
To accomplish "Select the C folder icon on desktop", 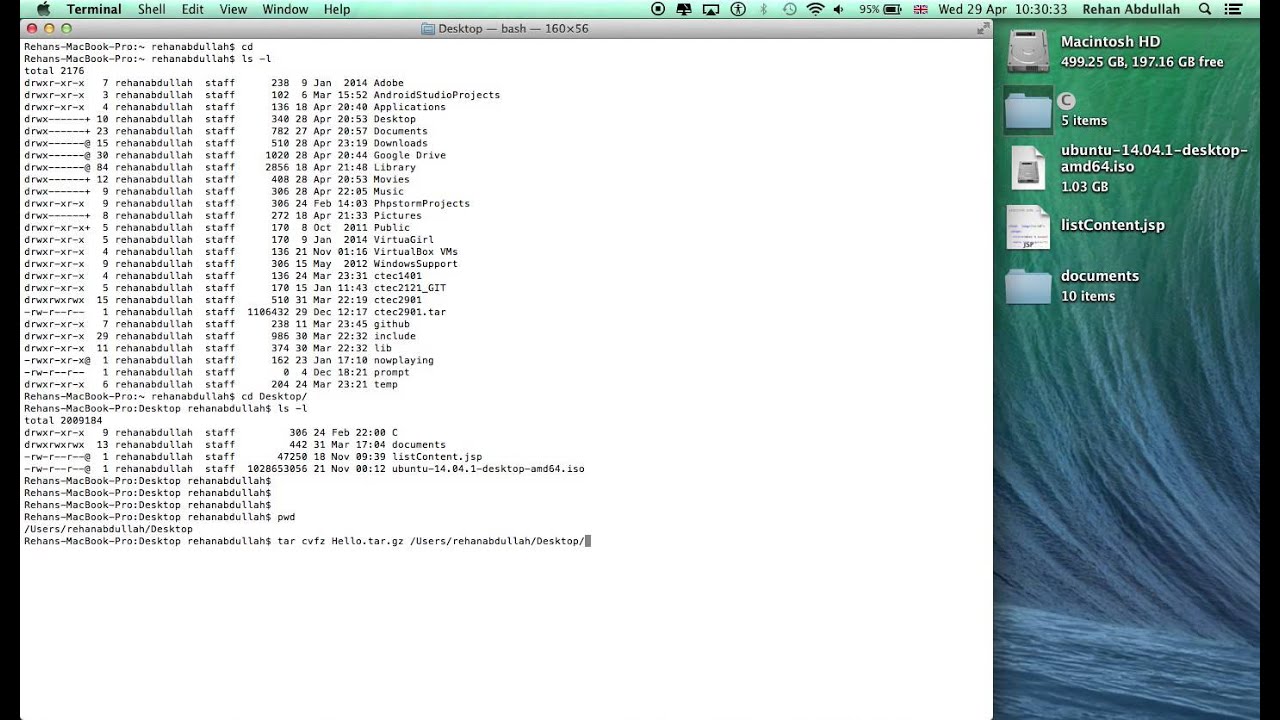I will 1028,110.
